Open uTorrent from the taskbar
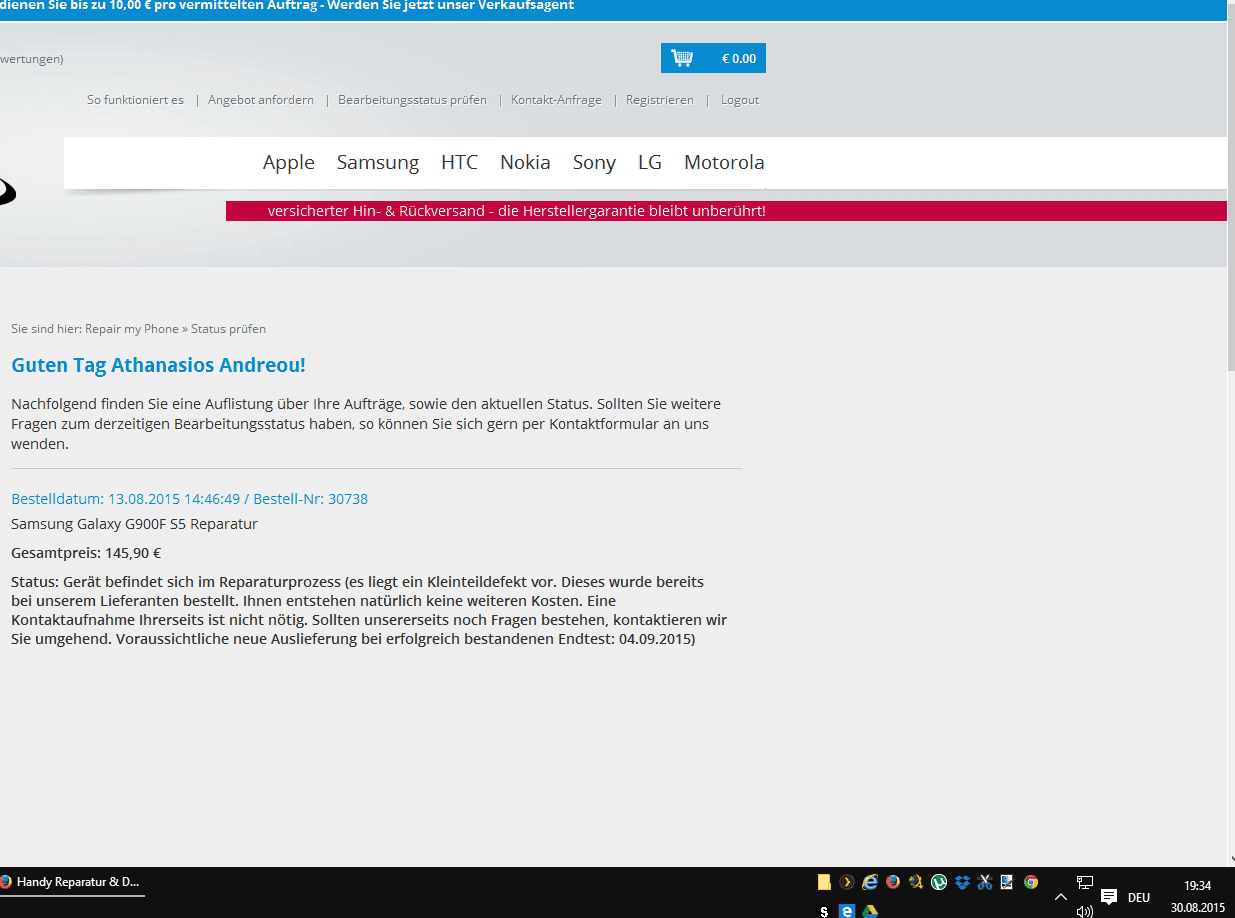The height and width of the screenshot is (918, 1235). point(939,882)
